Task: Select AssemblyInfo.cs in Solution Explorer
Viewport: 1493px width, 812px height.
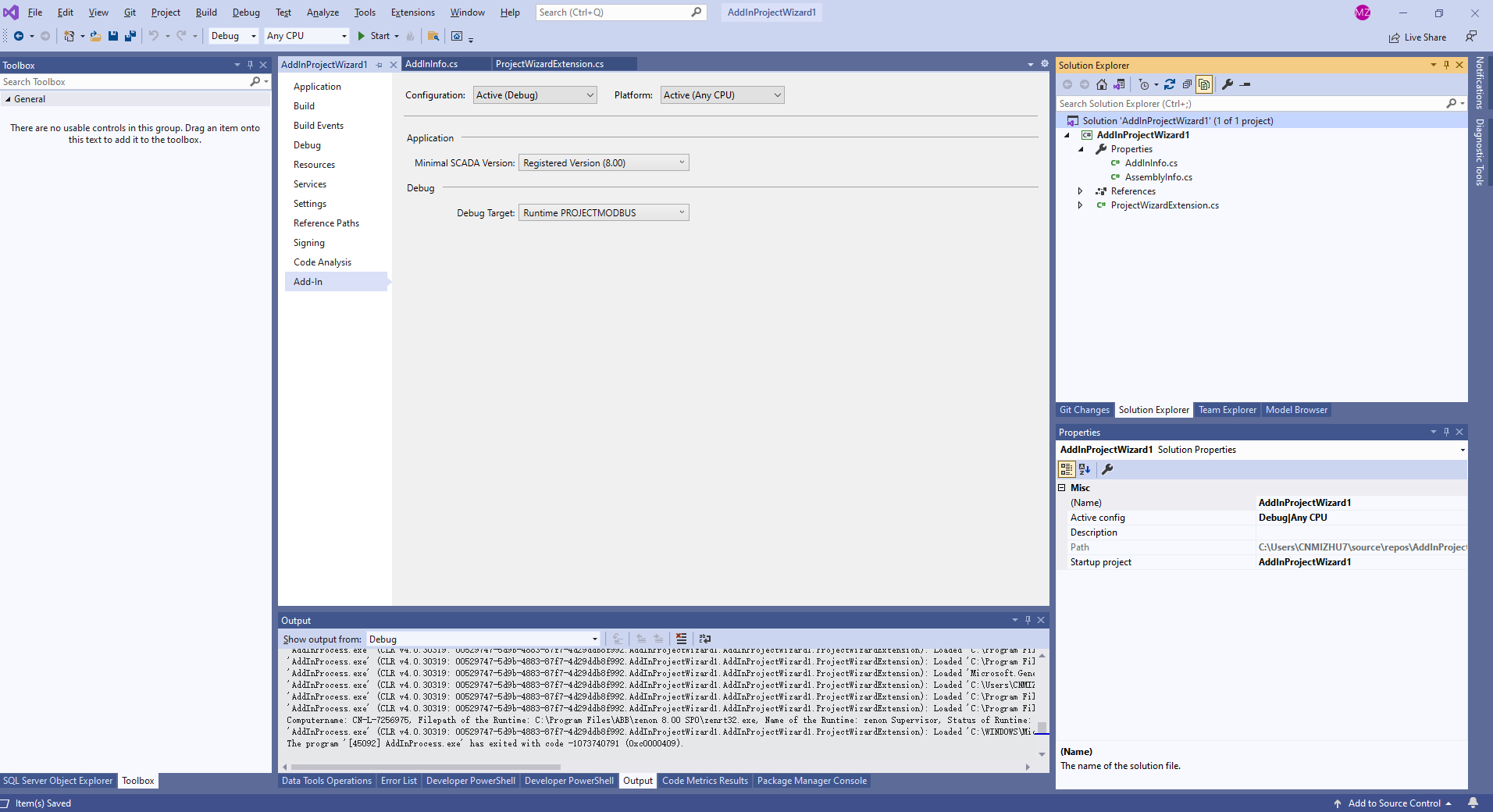Action: pyautogui.click(x=1158, y=177)
